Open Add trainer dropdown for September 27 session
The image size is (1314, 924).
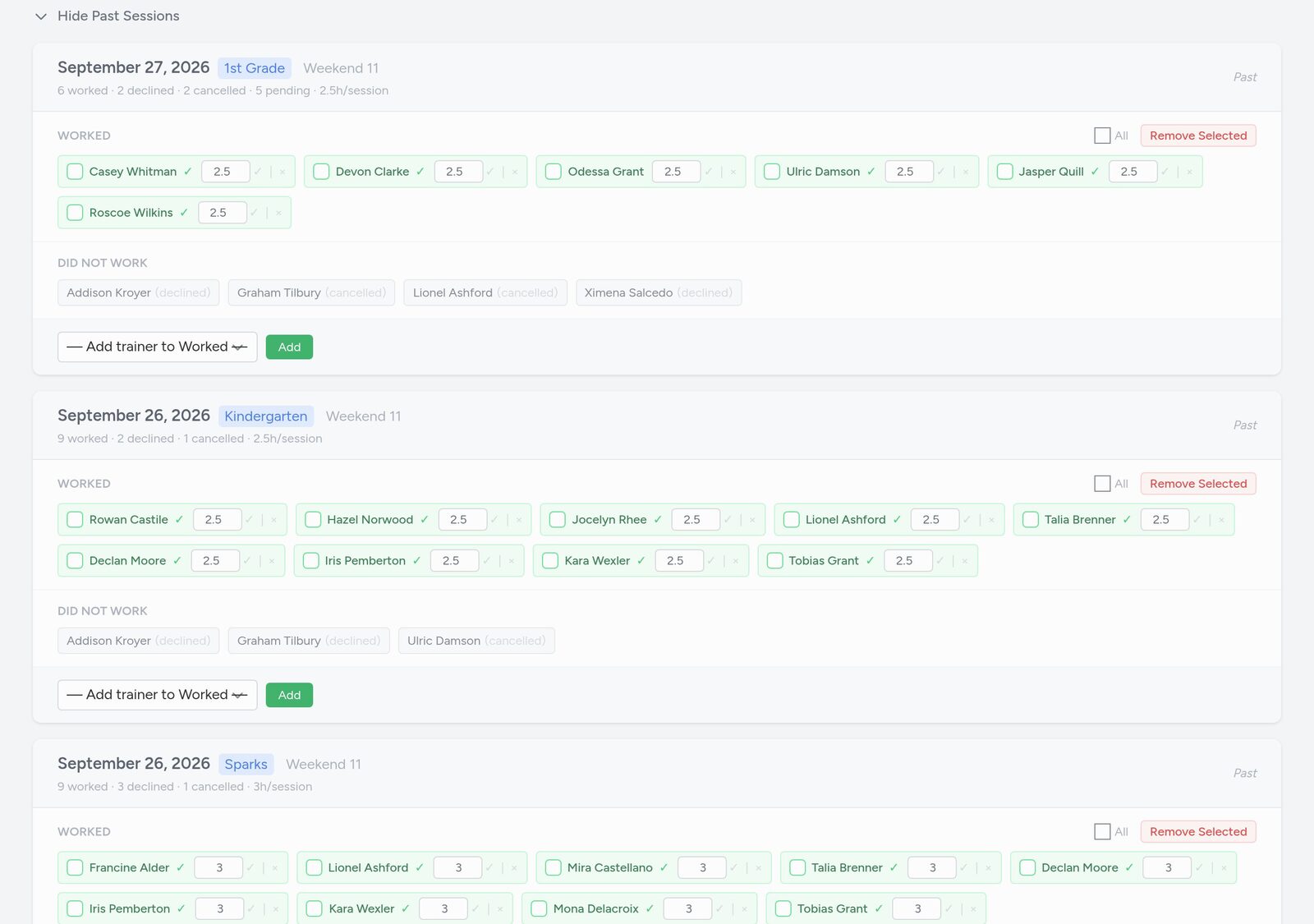pyautogui.click(x=158, y=347)
